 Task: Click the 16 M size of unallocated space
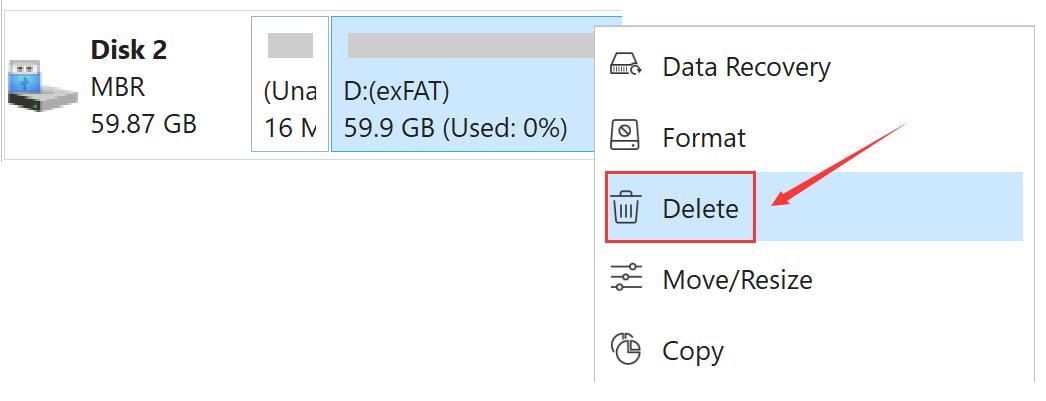pyautogui.click(x=290, y=129)
